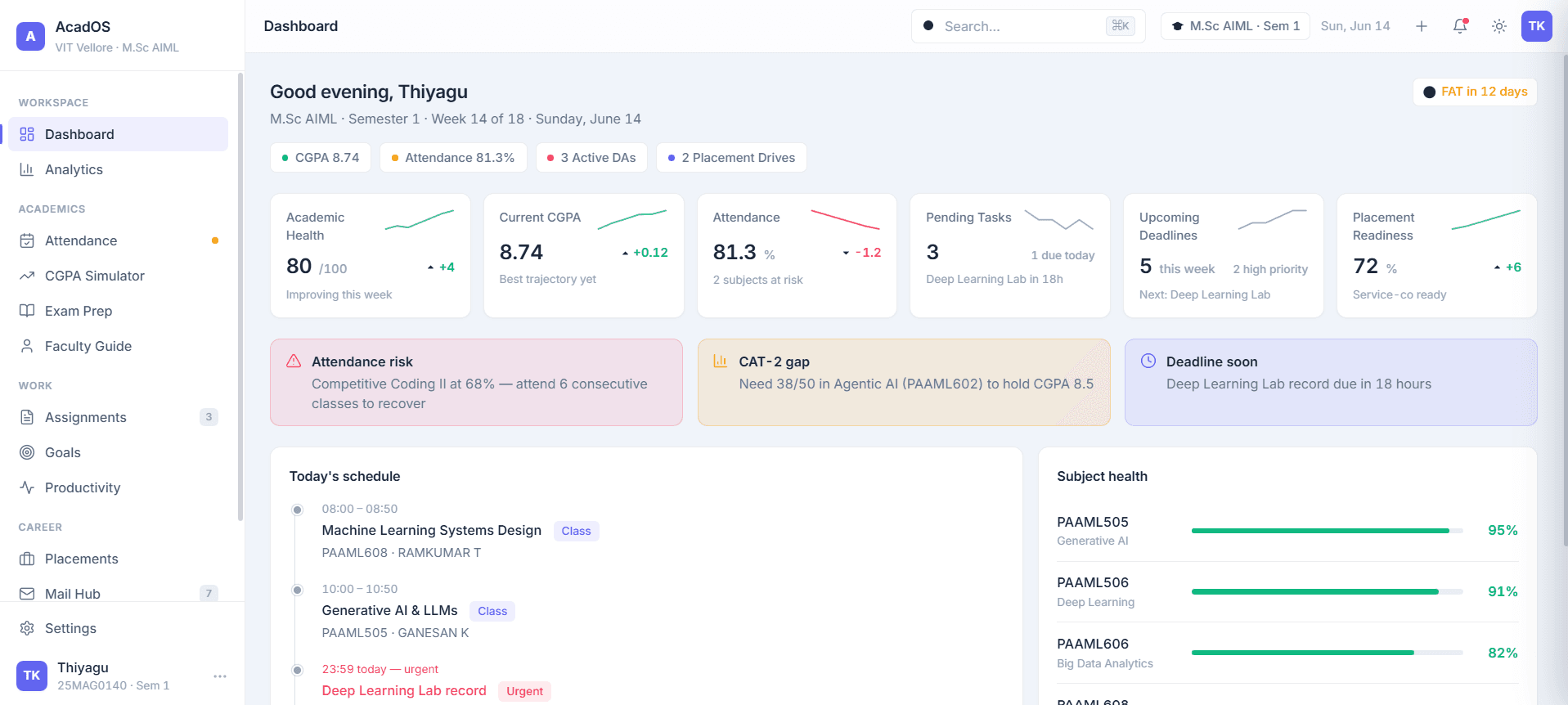
Task: Open the Current CGPA card
Action: (584, 255)
